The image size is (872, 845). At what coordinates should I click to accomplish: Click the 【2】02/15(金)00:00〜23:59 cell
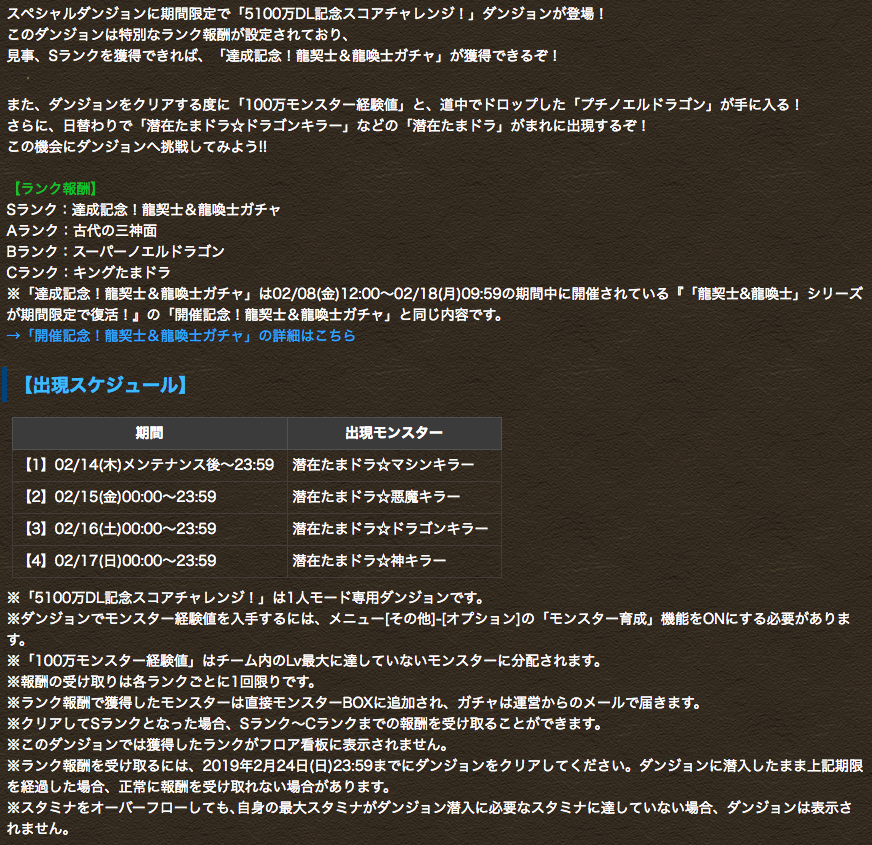150,496
